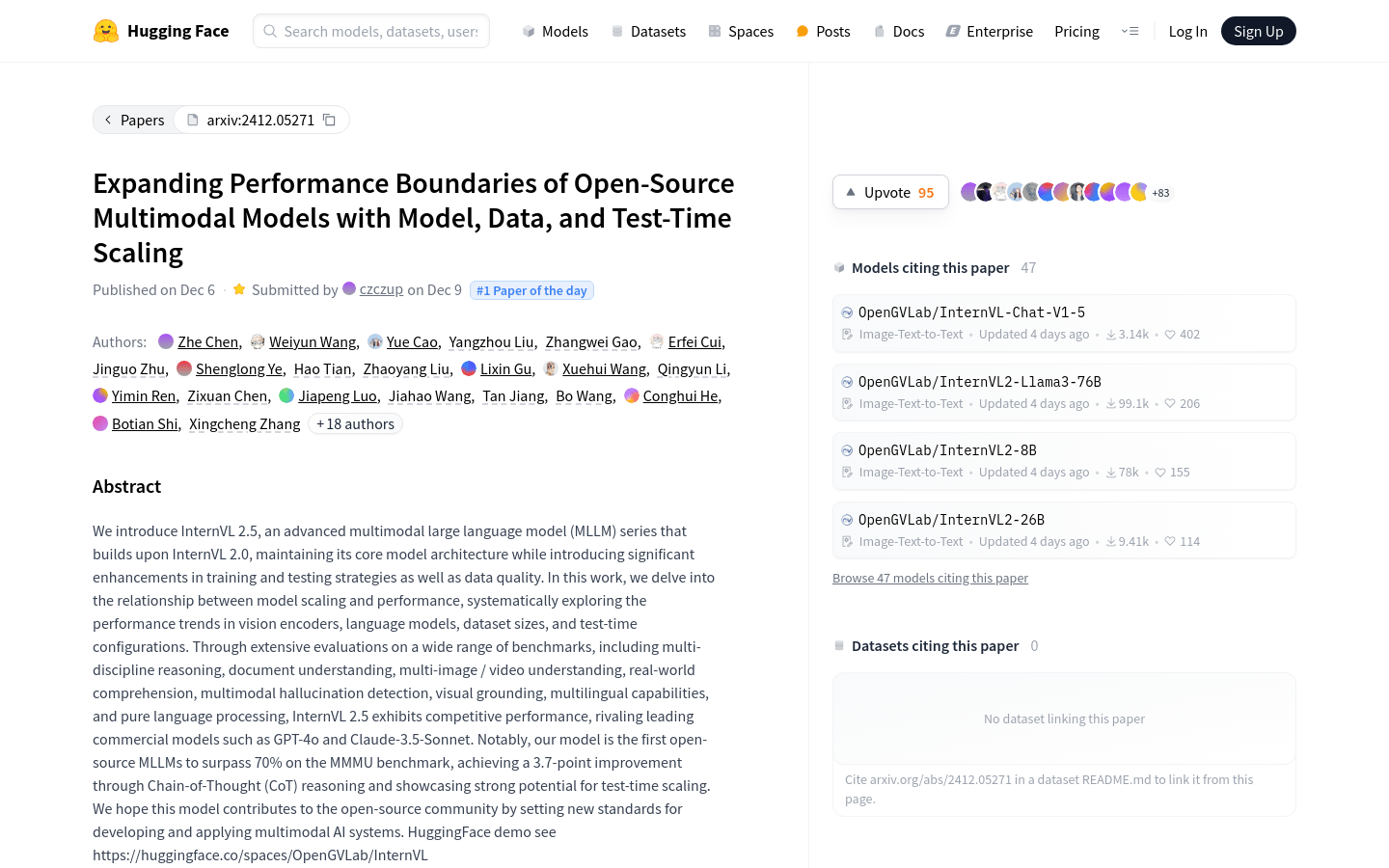Click the Yue Cao author avatar

pos(375,341)
